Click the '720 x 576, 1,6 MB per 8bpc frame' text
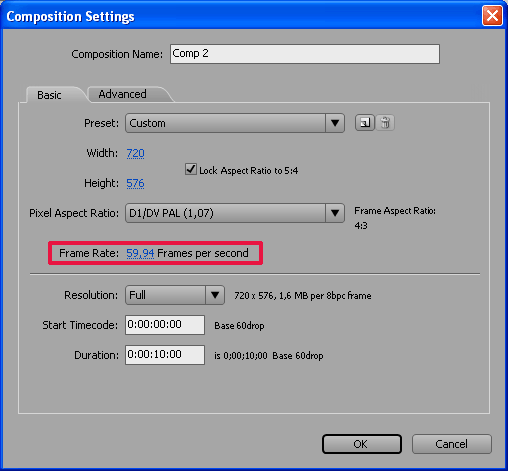 [x=303, y=296]
